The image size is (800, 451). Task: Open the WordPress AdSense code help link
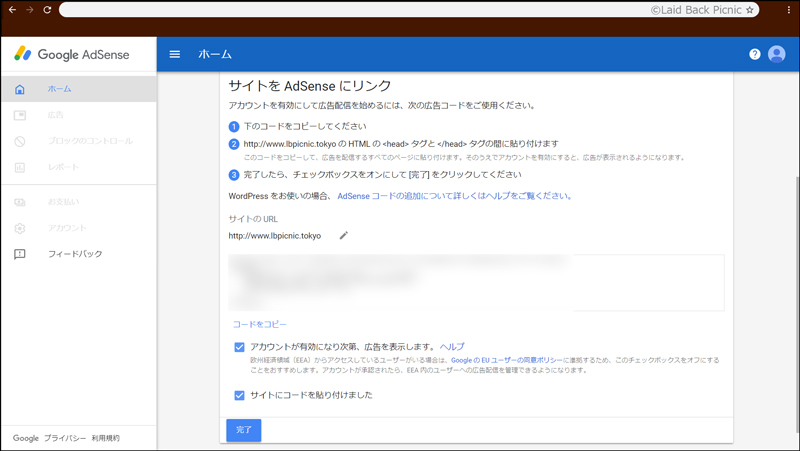pyautogui.click(x=455, y=196)
